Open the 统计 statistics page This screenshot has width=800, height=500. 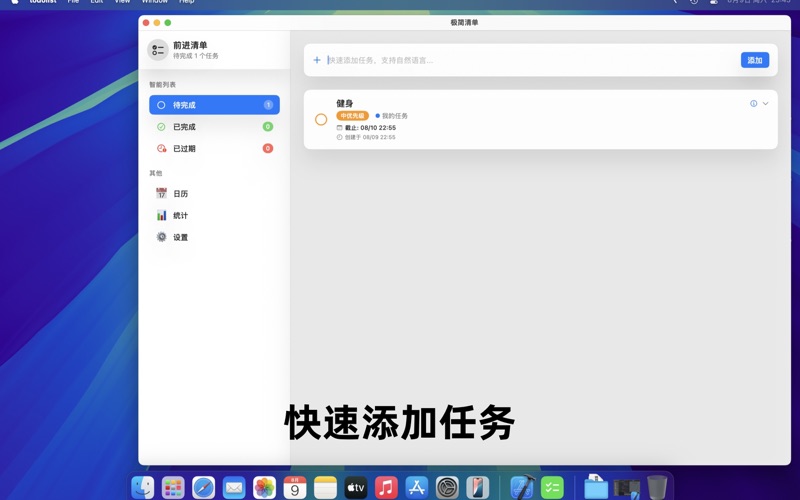180,216
